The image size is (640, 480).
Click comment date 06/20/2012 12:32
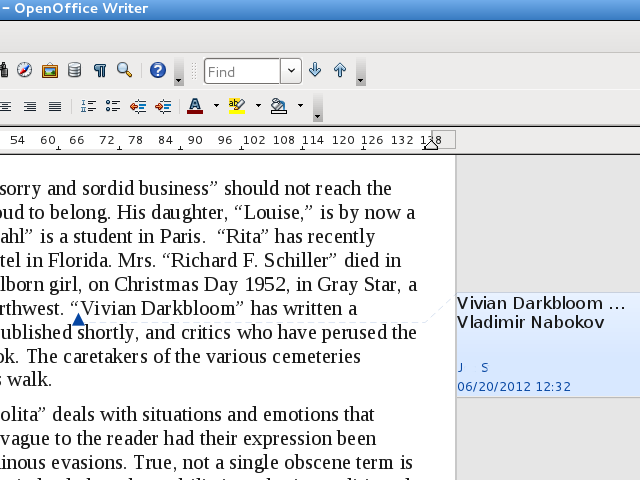[514, 387]
